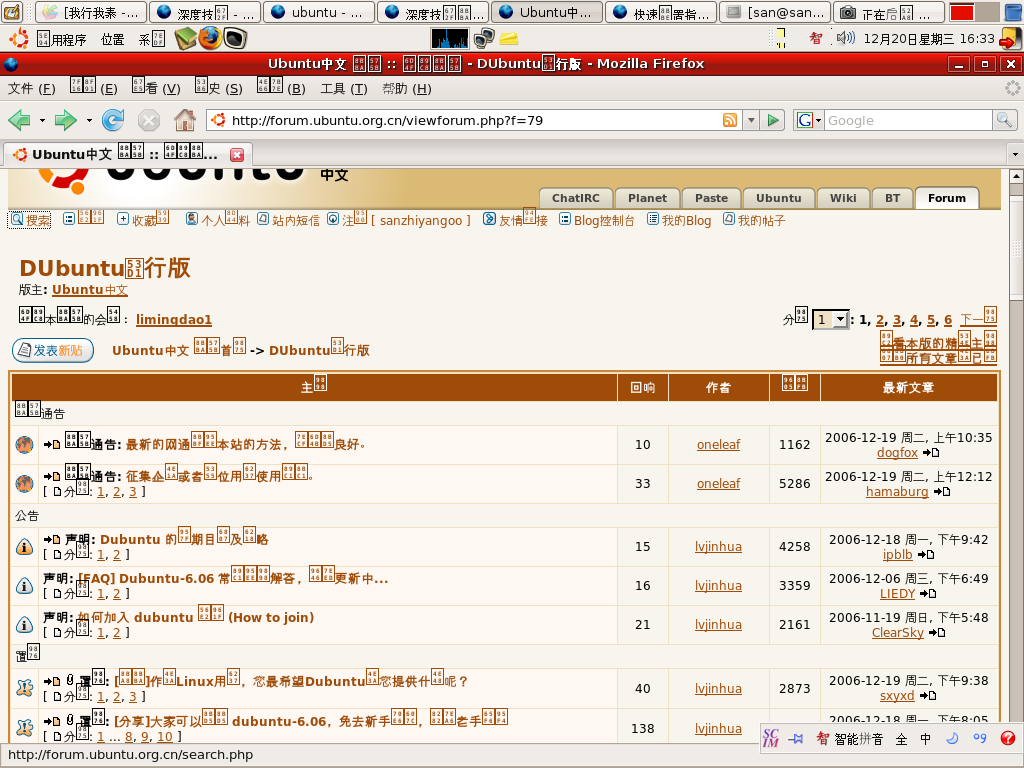
Task: Click the pin icon on input toolbar
Action: [795, 739]
